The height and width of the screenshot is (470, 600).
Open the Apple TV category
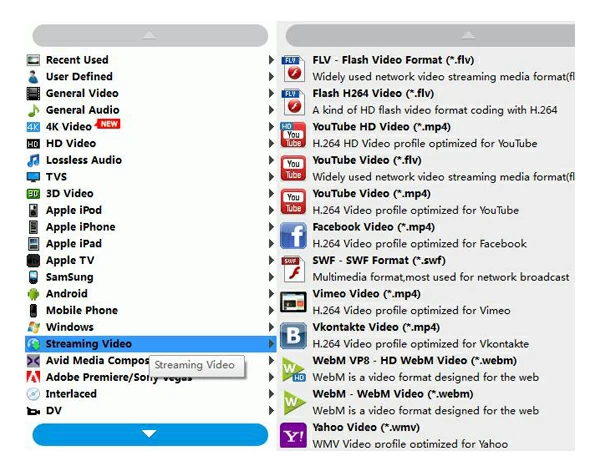point(70,260)
